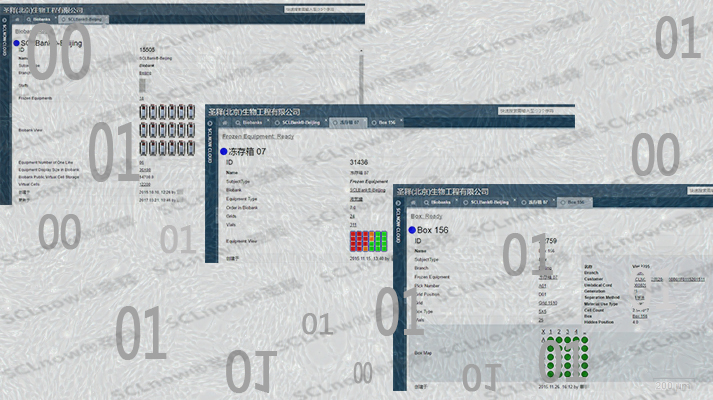Click the Box: Ready heading link
Screen dimensions: 713x400
[x=427, y=216]
